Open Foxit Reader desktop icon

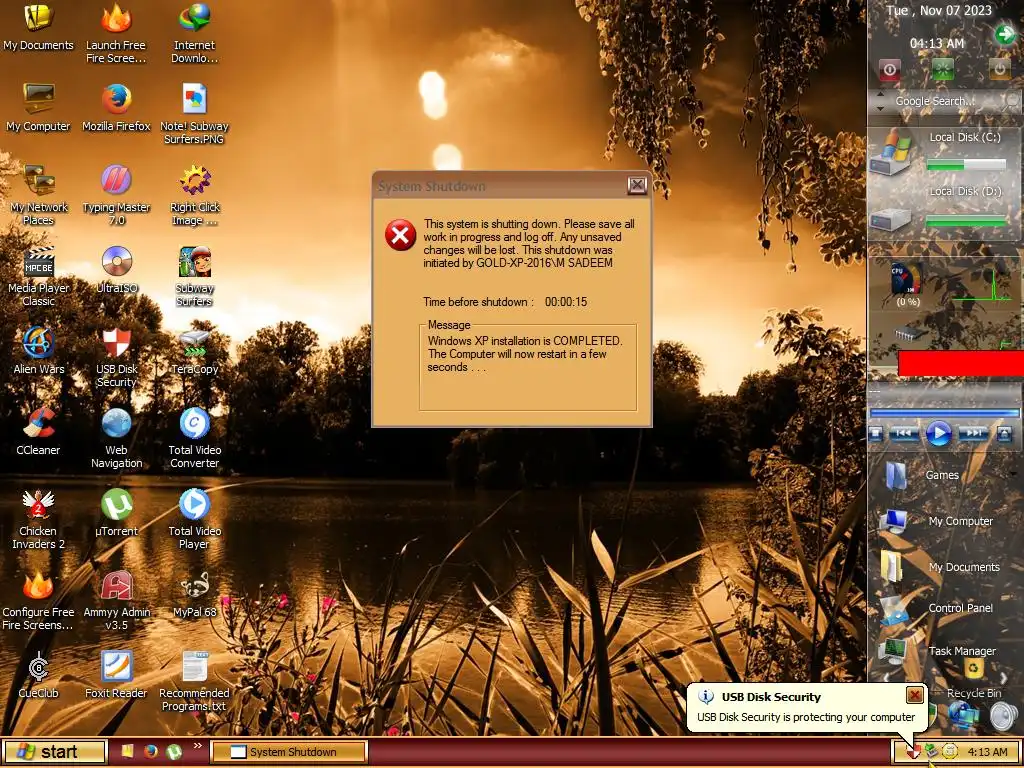(x=116, y=674)
